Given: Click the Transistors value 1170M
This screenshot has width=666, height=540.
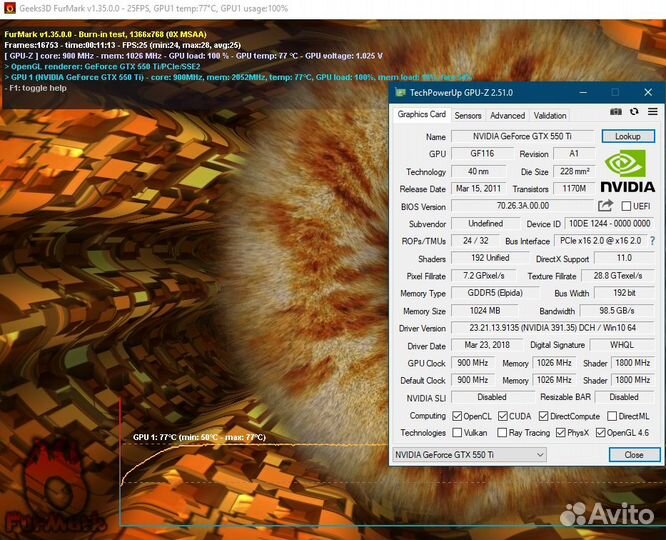Looking at the screenshot, I should coord(574,189).
